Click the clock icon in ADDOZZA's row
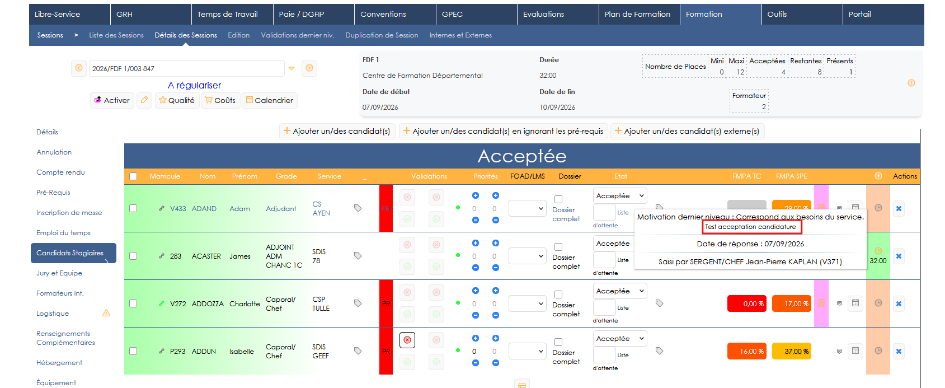 (878, 303)
